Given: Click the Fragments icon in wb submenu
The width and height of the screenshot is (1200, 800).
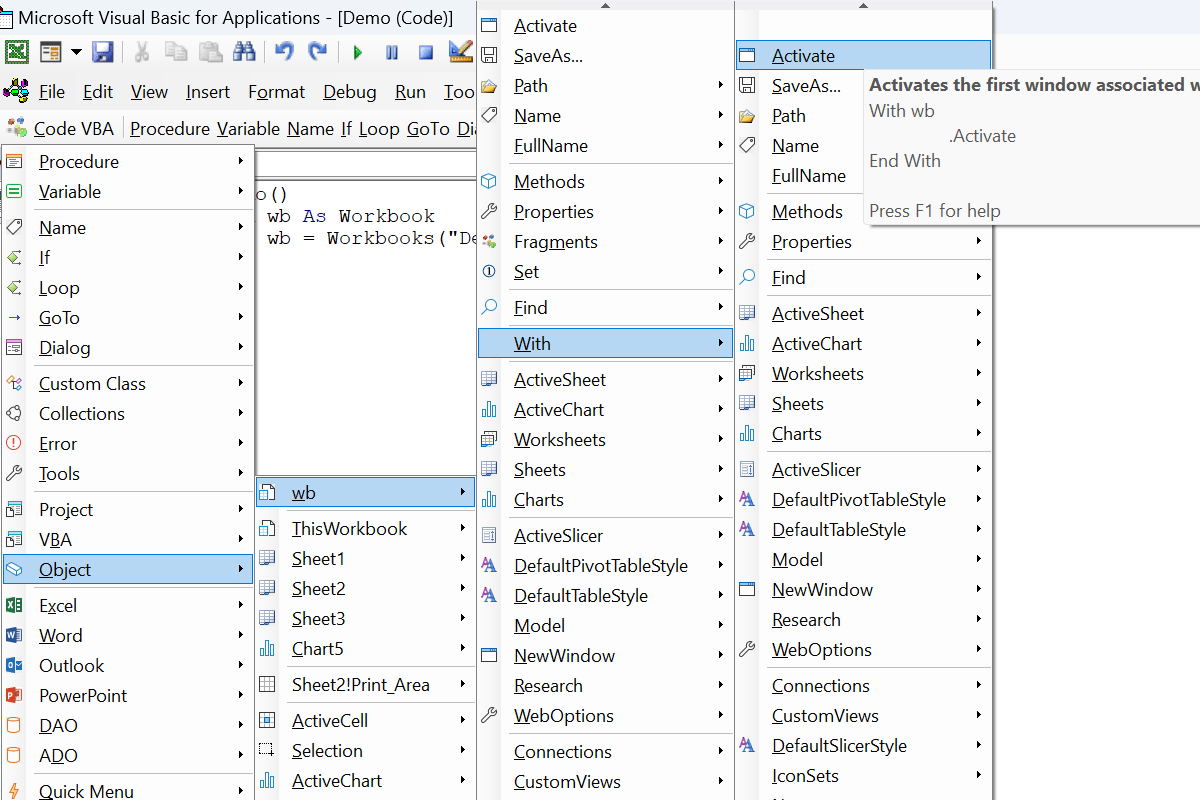Looking at the screenshot, I should [489, 241].
